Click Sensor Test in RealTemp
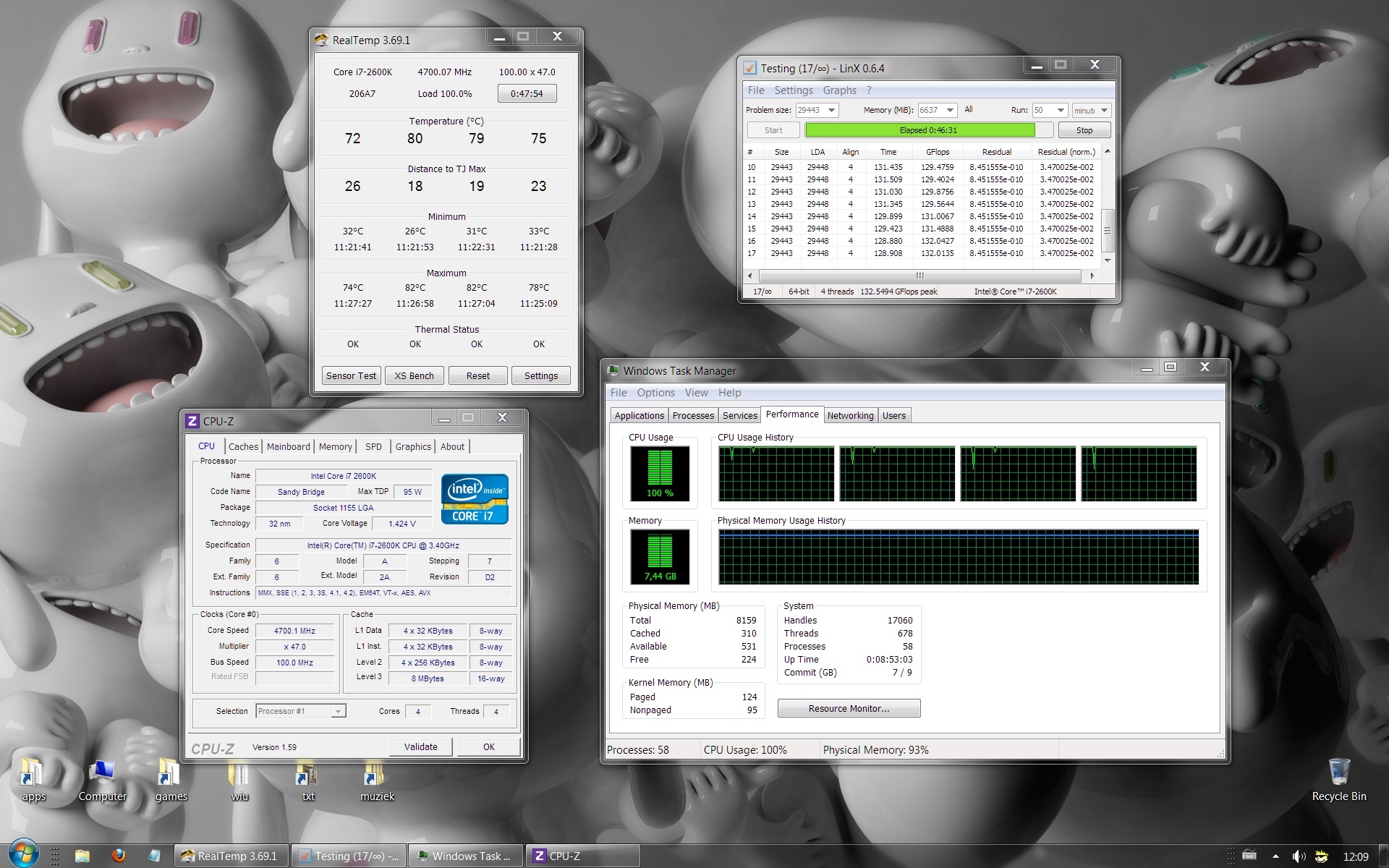The height and width of the screenshot is (868, 1389). [351, 375]
